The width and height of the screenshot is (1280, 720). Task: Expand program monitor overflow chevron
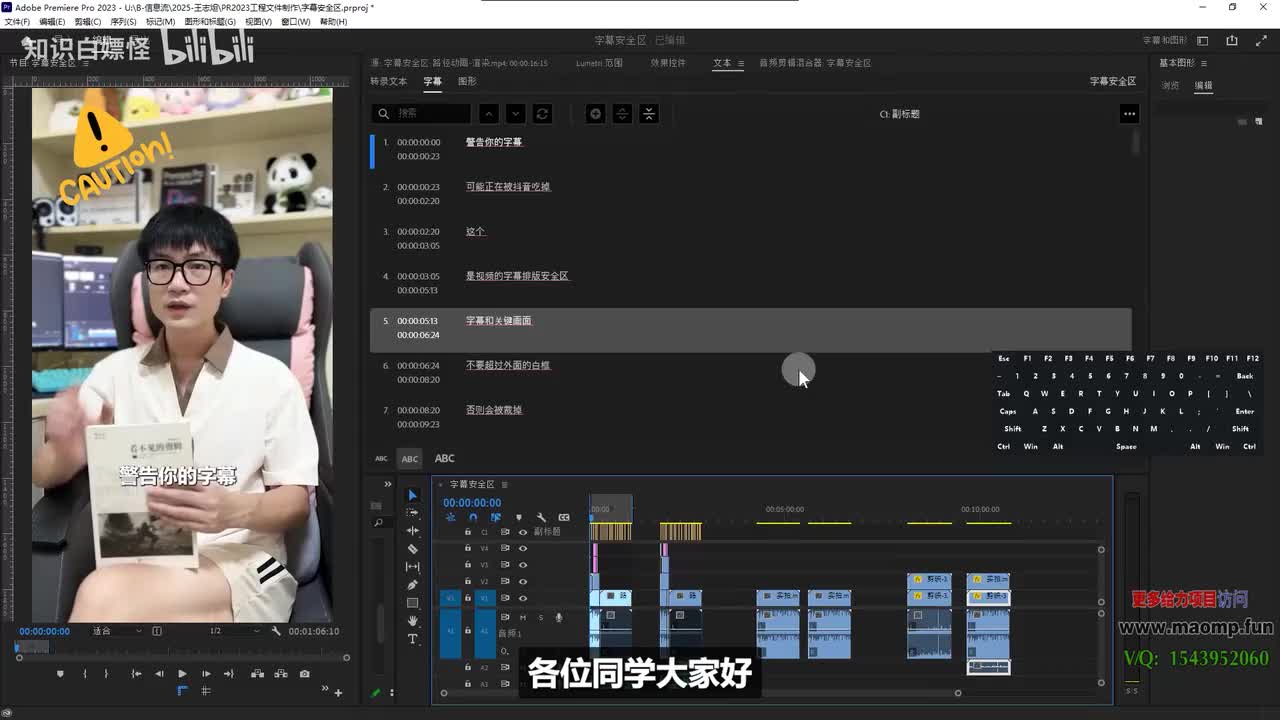[325, 688]
